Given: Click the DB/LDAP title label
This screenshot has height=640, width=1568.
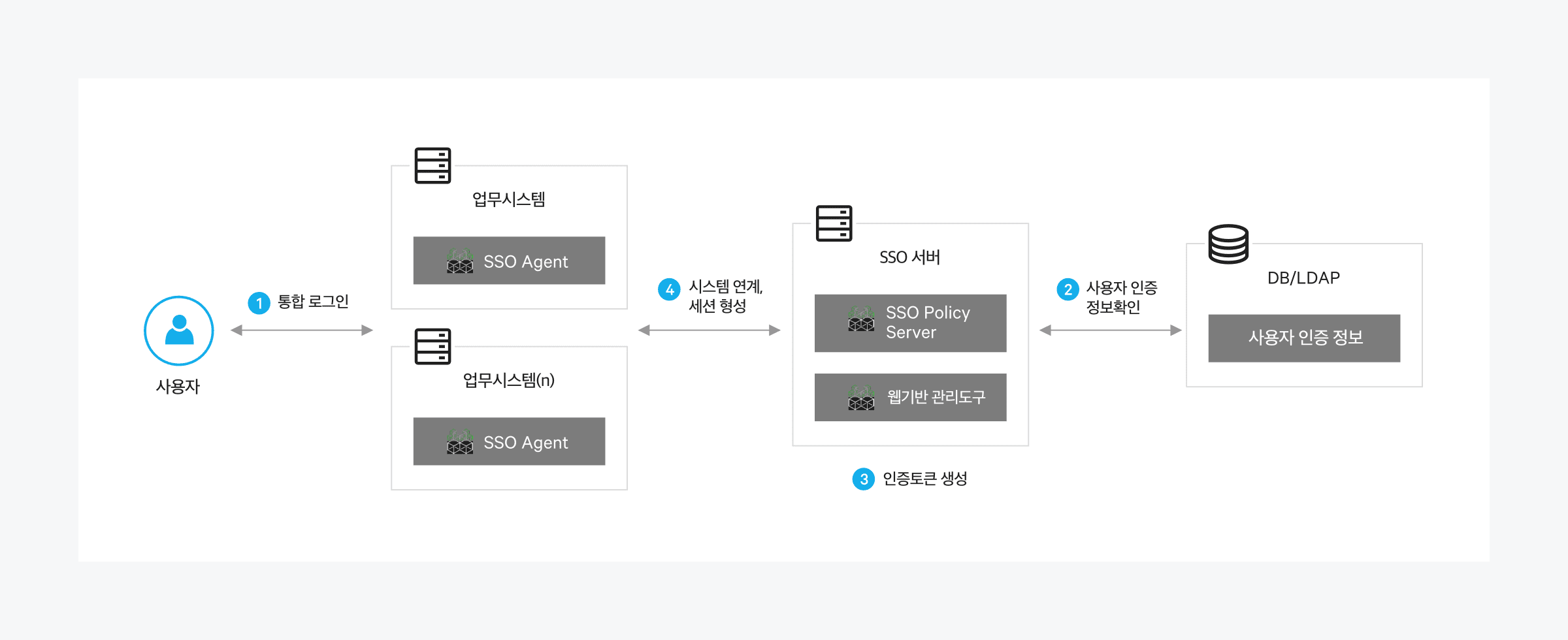Looking at the screenshot, I should point(1303,278).
